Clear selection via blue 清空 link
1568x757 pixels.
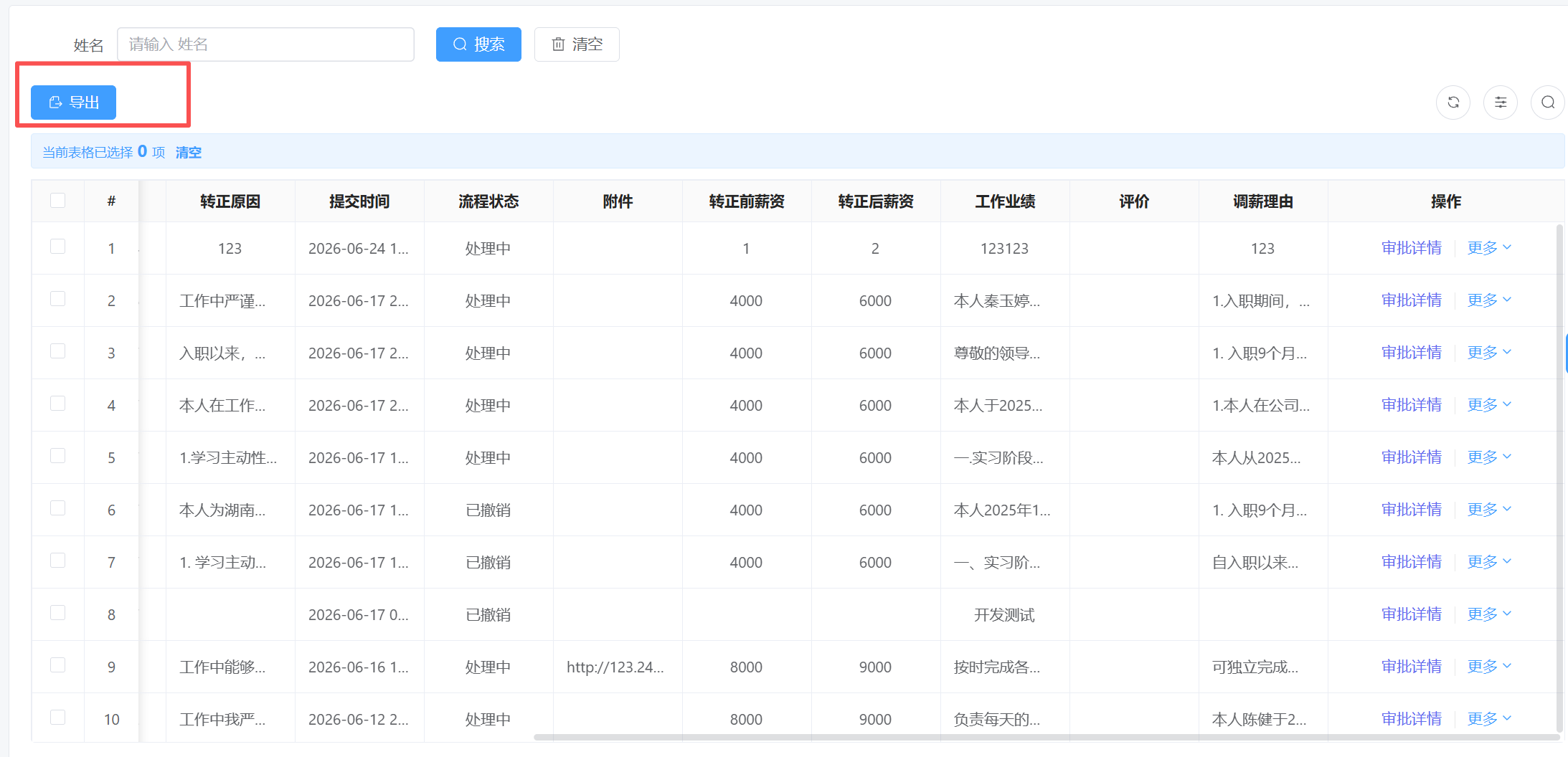[189, 152]
